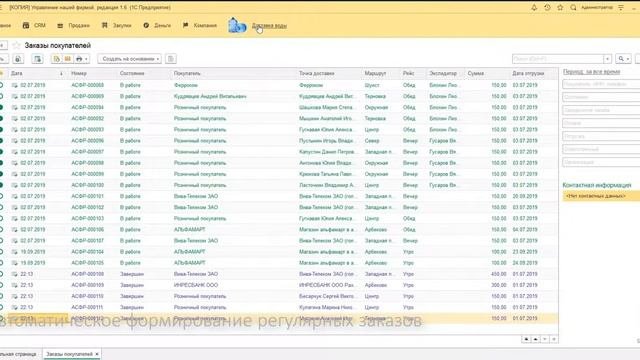Click the report icon after Создать на основании

pyautogui.click(x=171, y=59)
